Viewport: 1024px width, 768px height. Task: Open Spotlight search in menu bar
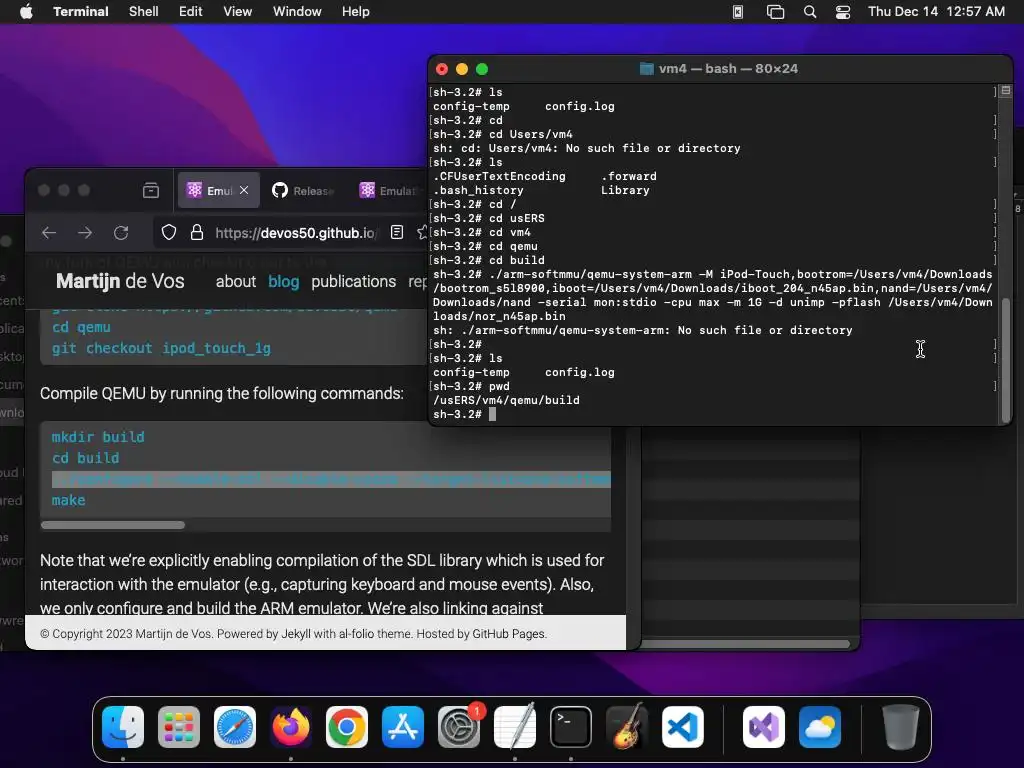810,12
